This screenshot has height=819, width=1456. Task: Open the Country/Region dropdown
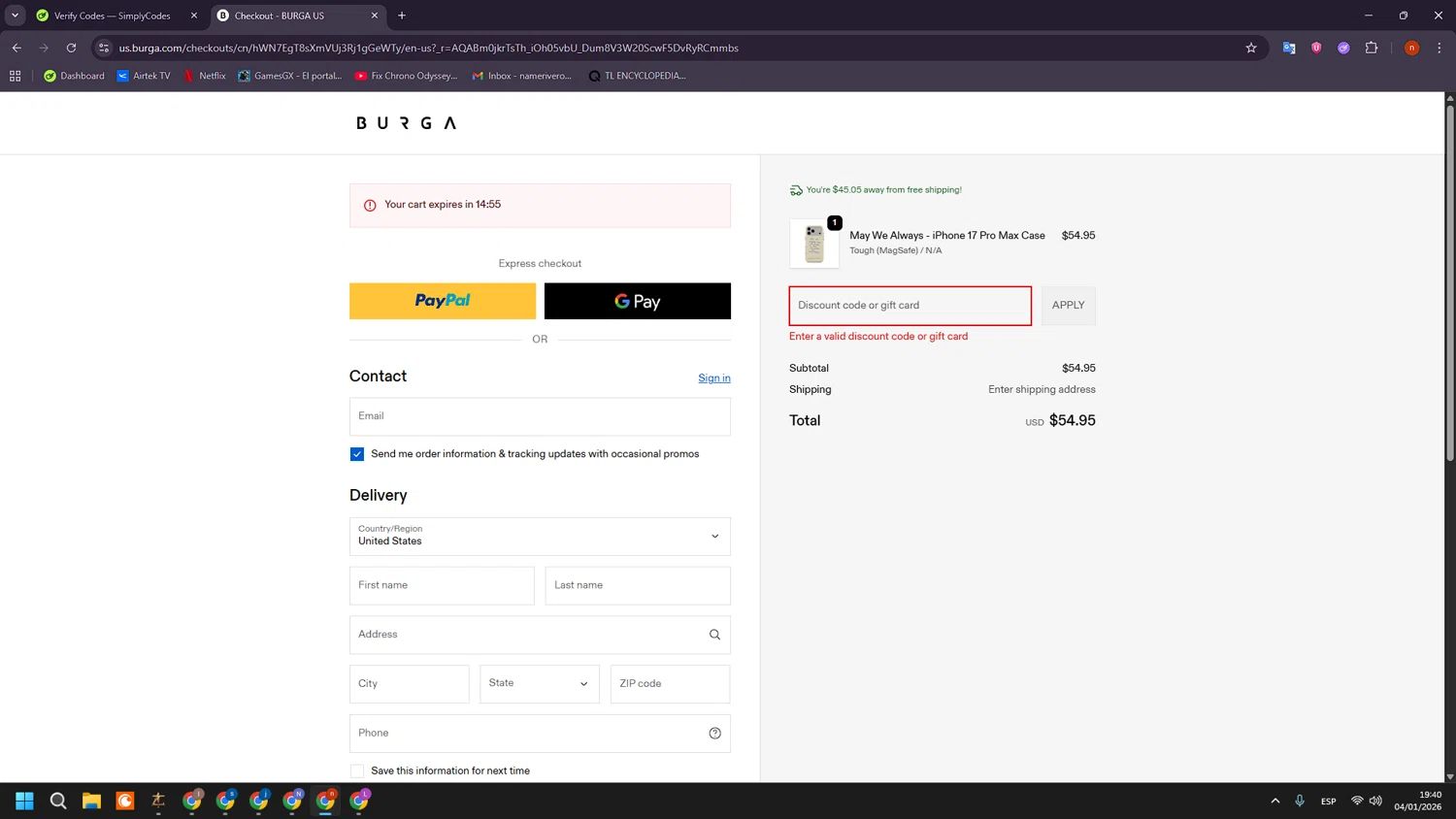540,537
